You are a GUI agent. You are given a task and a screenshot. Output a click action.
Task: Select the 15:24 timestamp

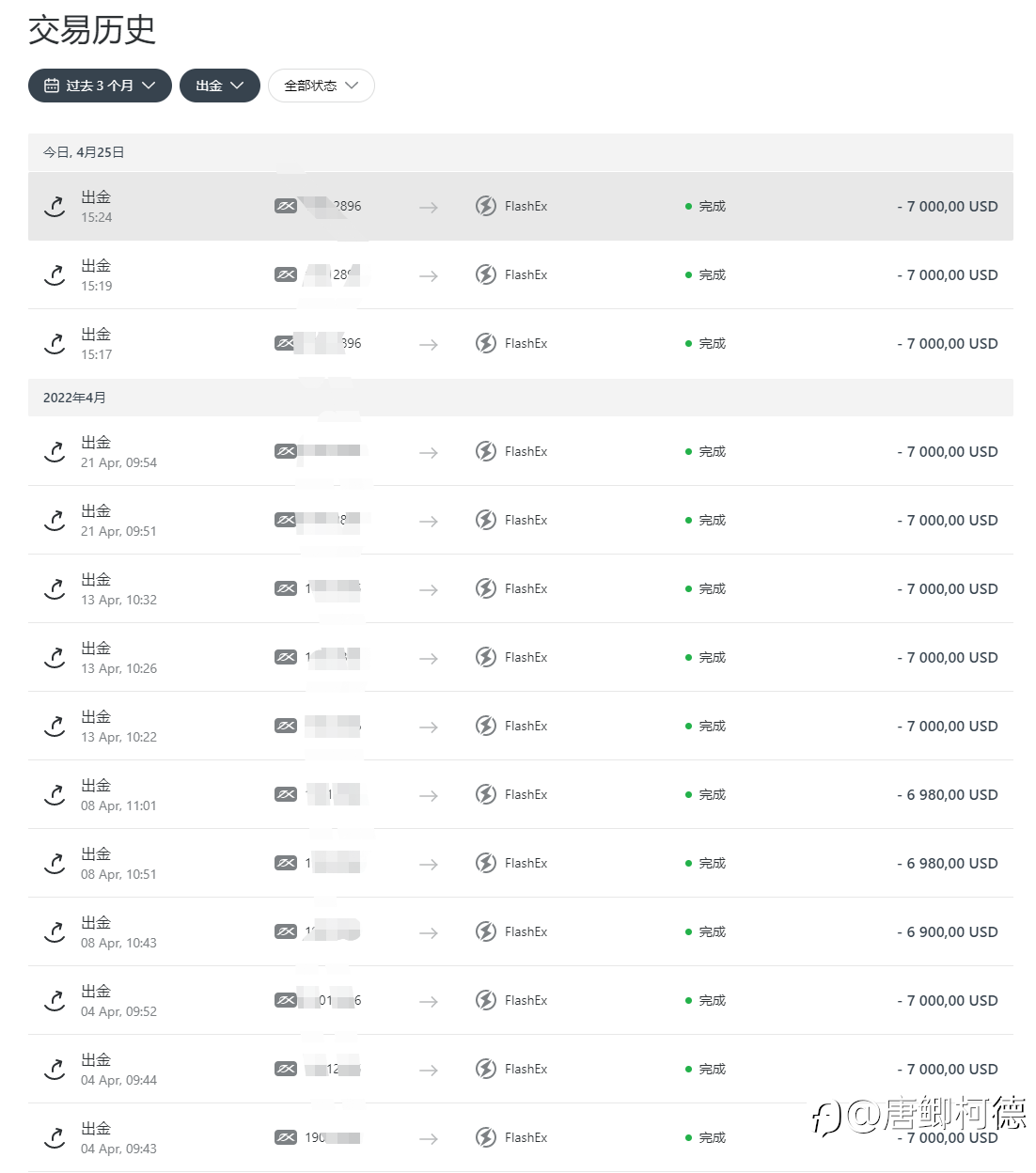click(x=97, y=217)
